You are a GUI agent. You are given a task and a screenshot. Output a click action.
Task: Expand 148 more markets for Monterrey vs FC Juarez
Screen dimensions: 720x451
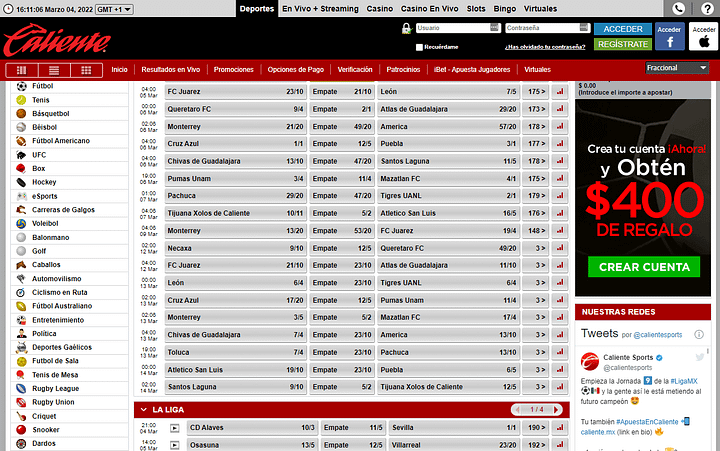(x=536, y=231)
